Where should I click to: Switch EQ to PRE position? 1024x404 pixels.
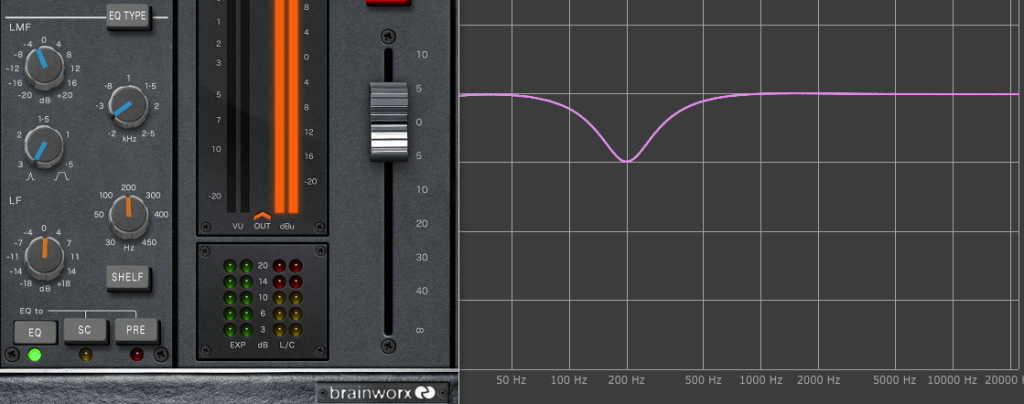pyautogui.click(x=136, y=329)
